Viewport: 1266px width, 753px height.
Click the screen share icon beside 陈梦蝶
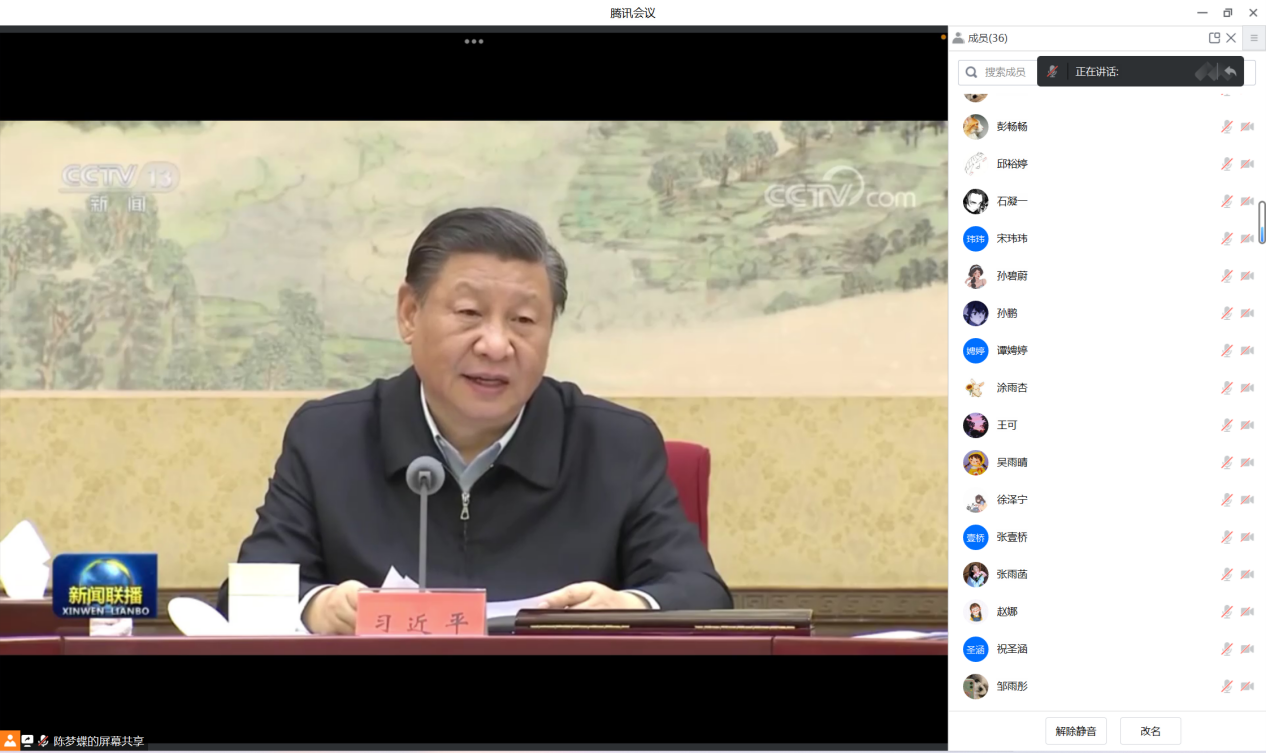tap(27, 741)
